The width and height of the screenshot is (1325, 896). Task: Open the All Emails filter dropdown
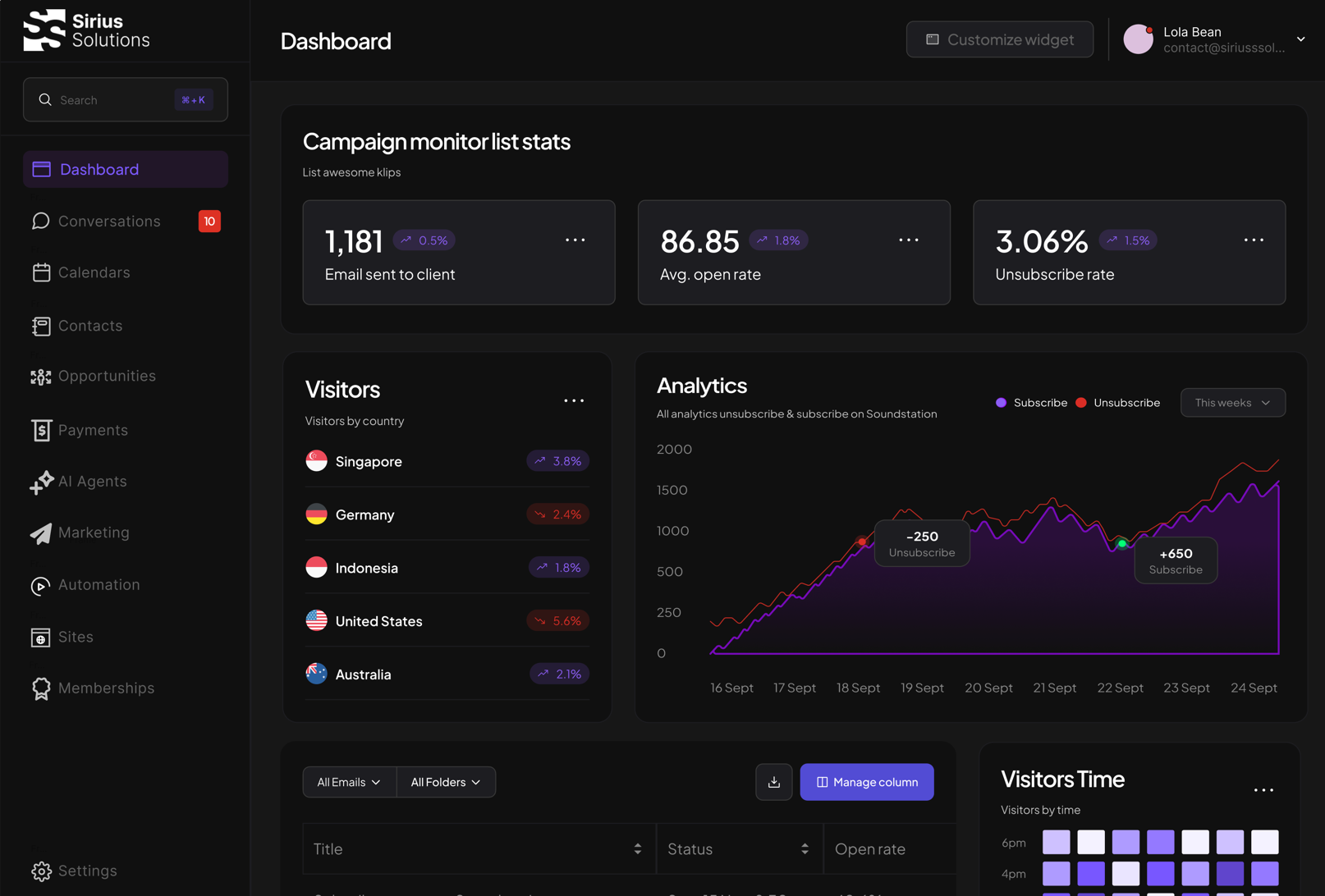[349, 782]
